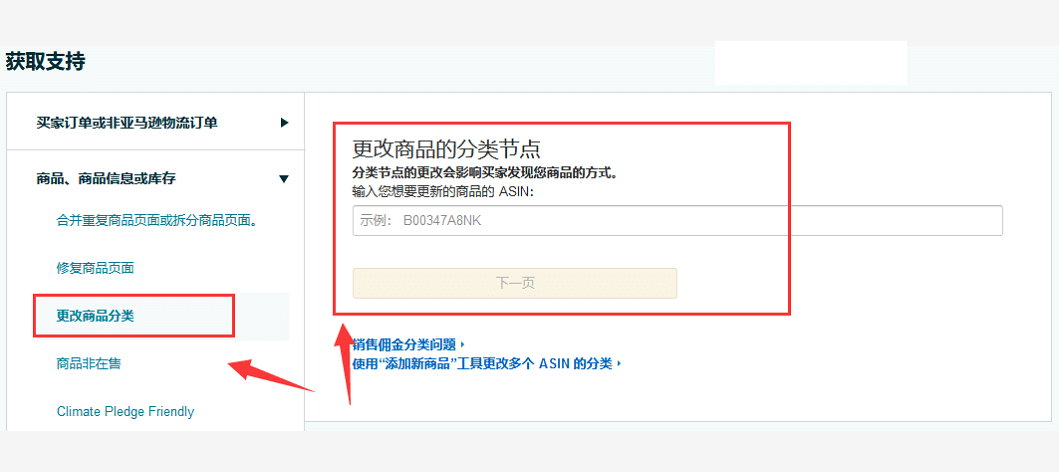Open 使用"添加新商品"工具更改多个 ASIN 的分类 link

tap(482, 364)
